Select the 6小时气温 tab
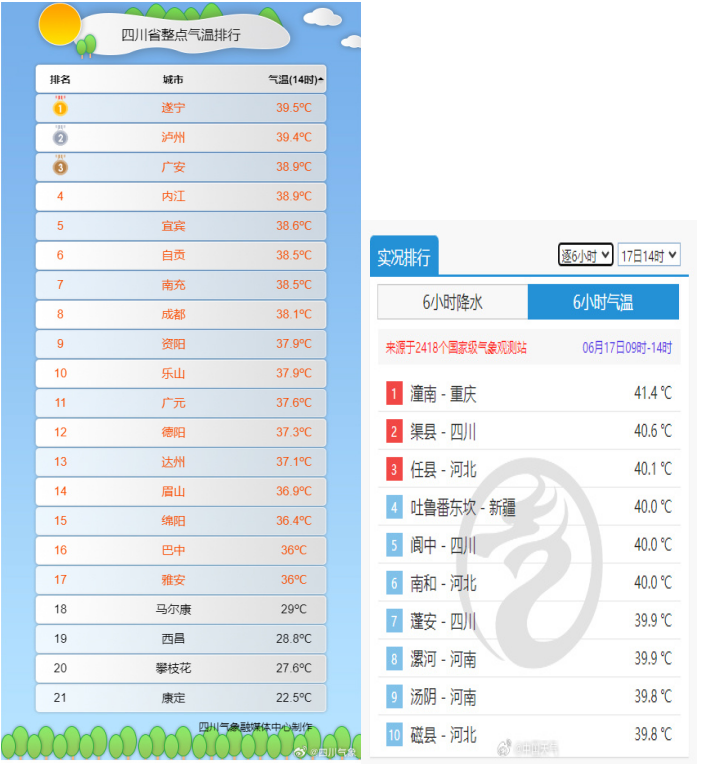The image size is (704, 766). tap(603, 302)
